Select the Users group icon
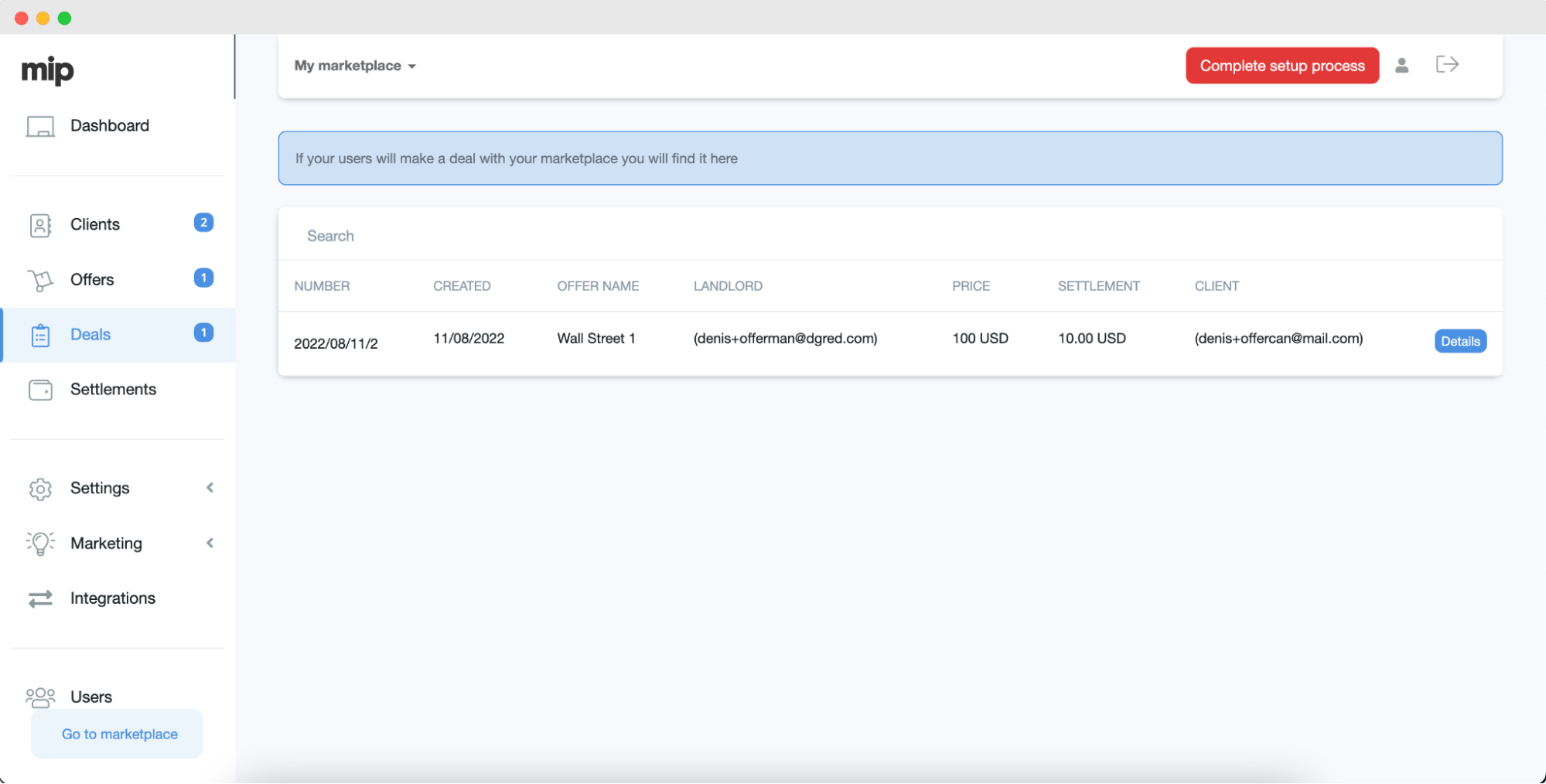Image resolution: width=1546 pixels, height=784 pixels. [x=40, y=697]
